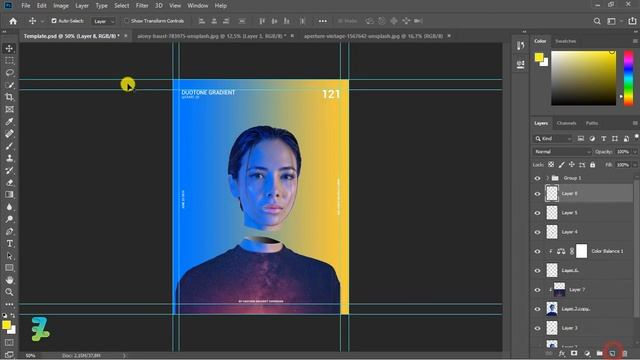The image size is (640, 360).
Task: Toggle visibility of Layer 4
Action: tap(537, 232)
